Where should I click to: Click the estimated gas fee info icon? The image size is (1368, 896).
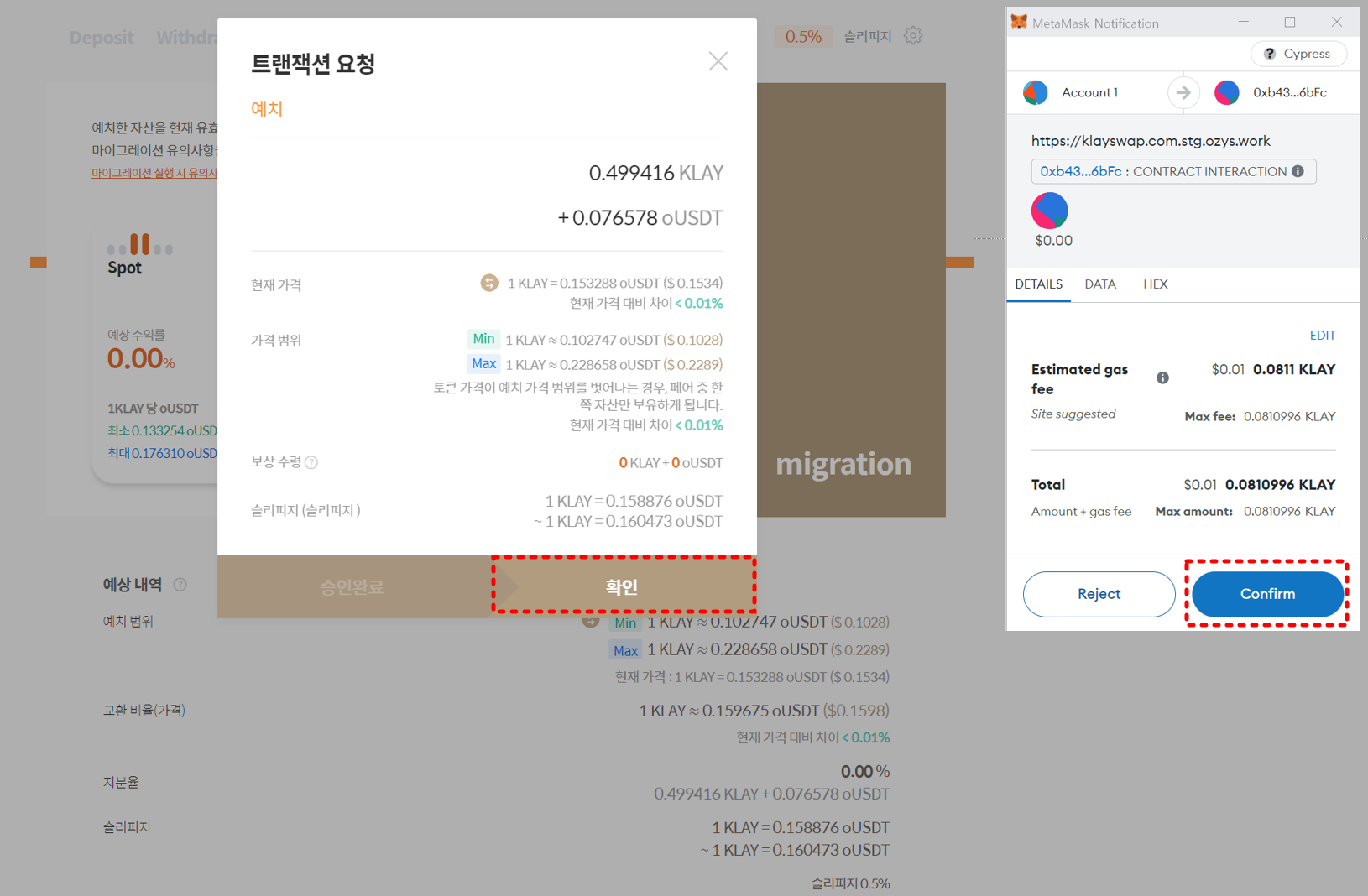[x=1162, y=378]
